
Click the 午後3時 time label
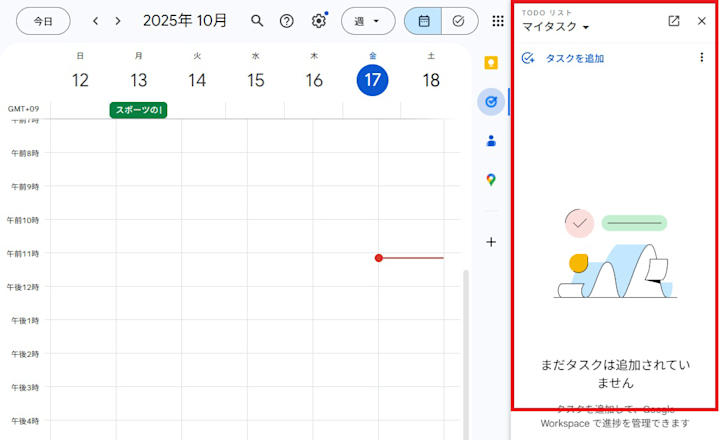pyautogui.click(x=25, y=388)
